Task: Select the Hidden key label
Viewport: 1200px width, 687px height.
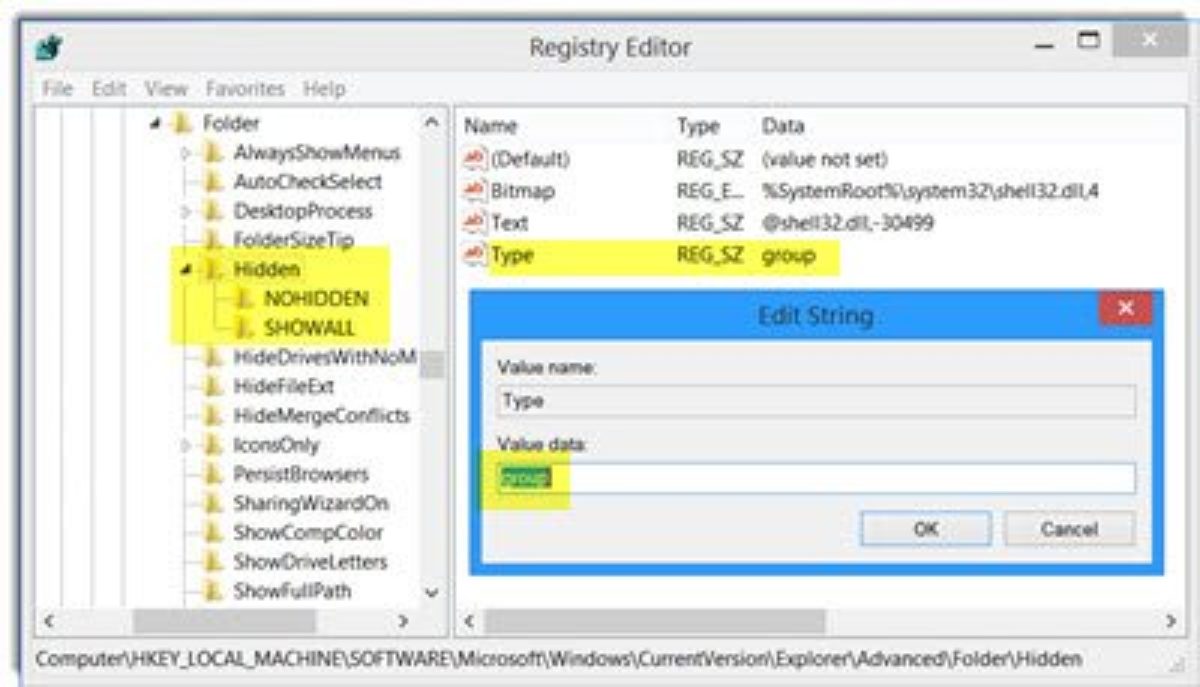Action: coord(266,270)
